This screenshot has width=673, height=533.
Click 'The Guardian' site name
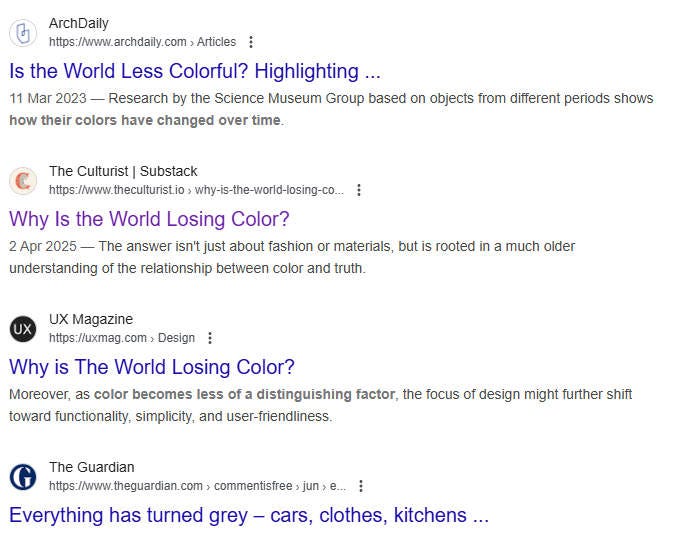pyautogui.click(x=92, y=467)
